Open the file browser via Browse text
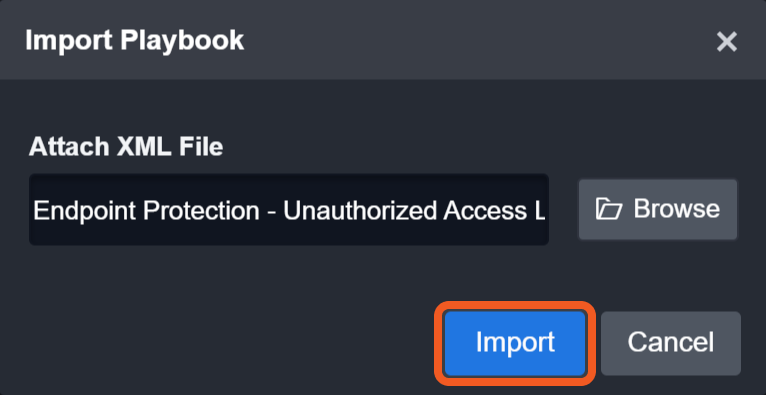Viewport: 766px width, 395px height. pyautogui.click(x=677, y=208)
